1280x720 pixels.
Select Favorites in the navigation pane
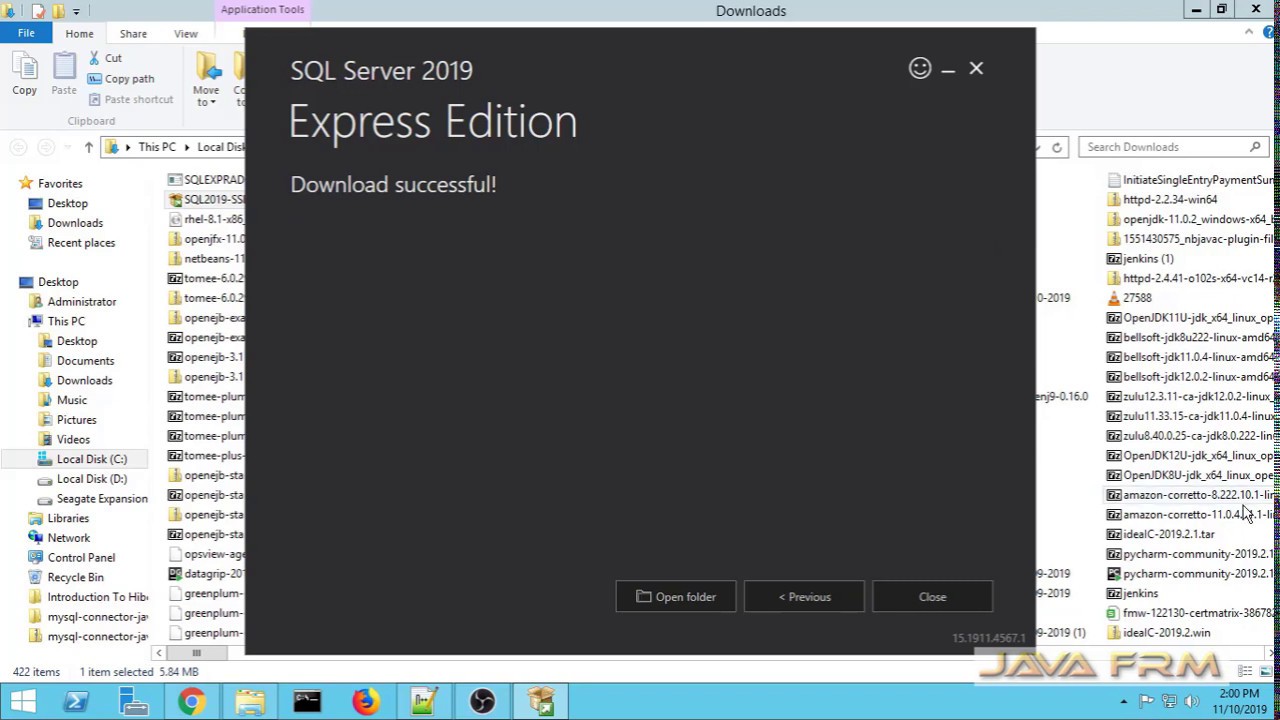(60, 184)
